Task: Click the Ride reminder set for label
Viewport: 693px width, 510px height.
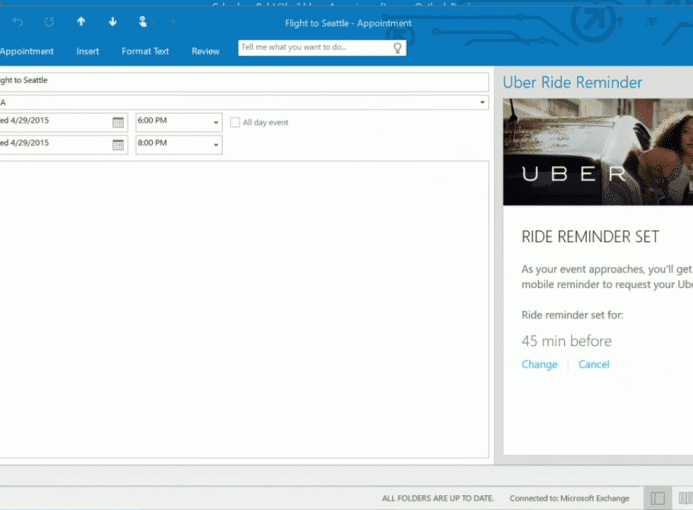Action: point(572,315)
